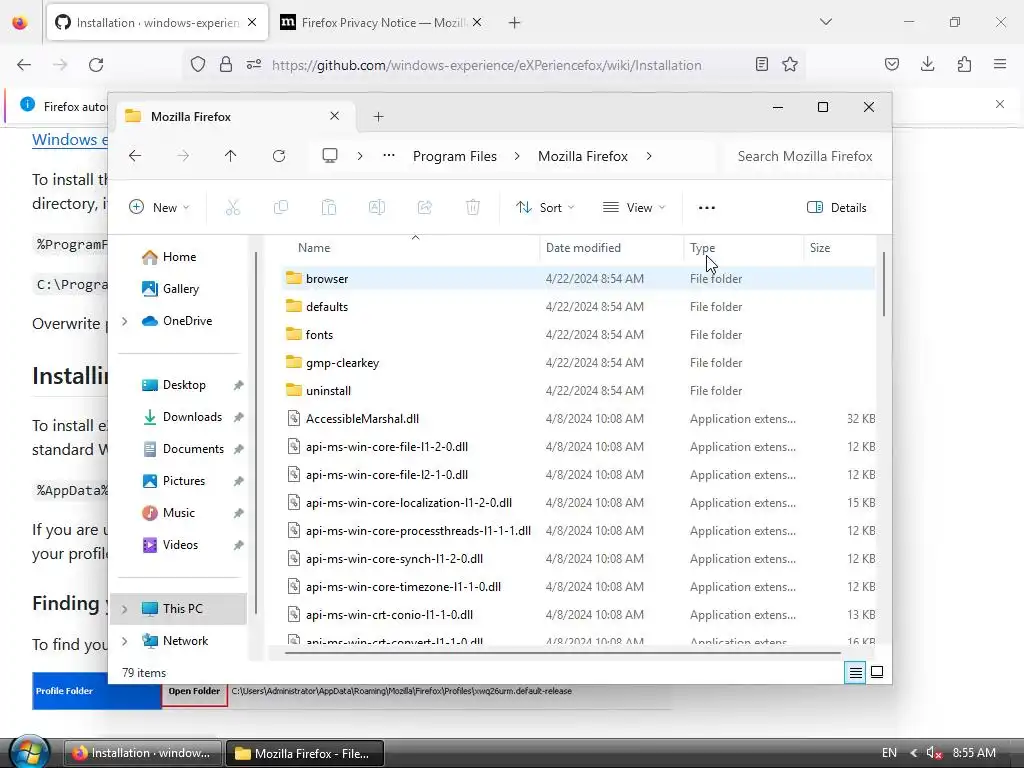Toggle the Details pane button
The width and height of the screenshot is (1024, 768).
(837, 208)
